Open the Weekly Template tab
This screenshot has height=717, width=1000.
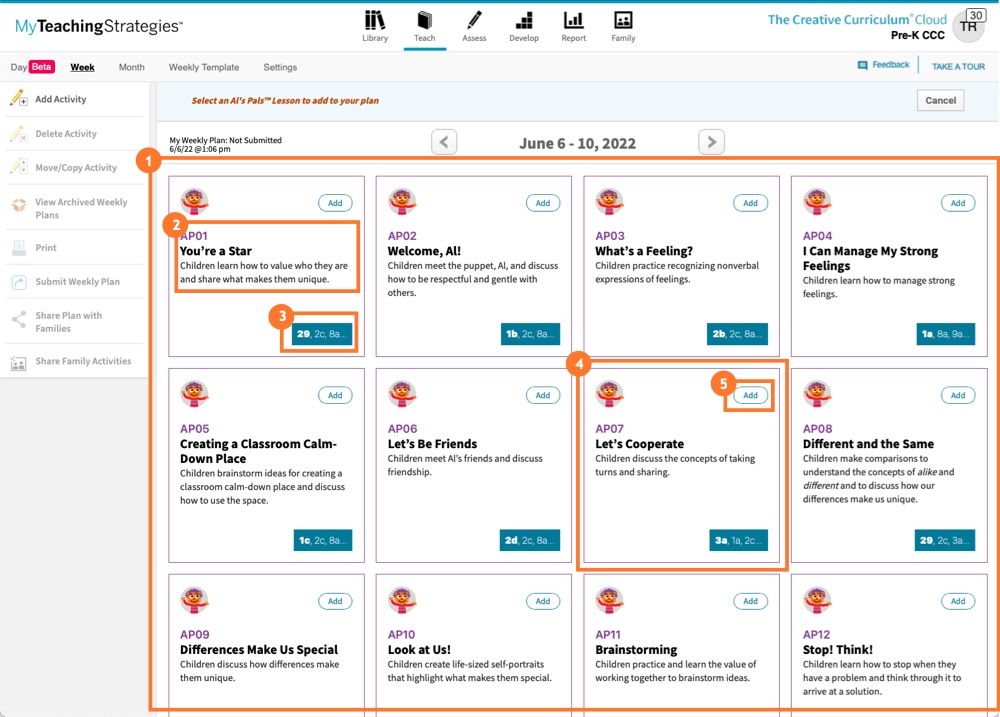coord(204,67)
